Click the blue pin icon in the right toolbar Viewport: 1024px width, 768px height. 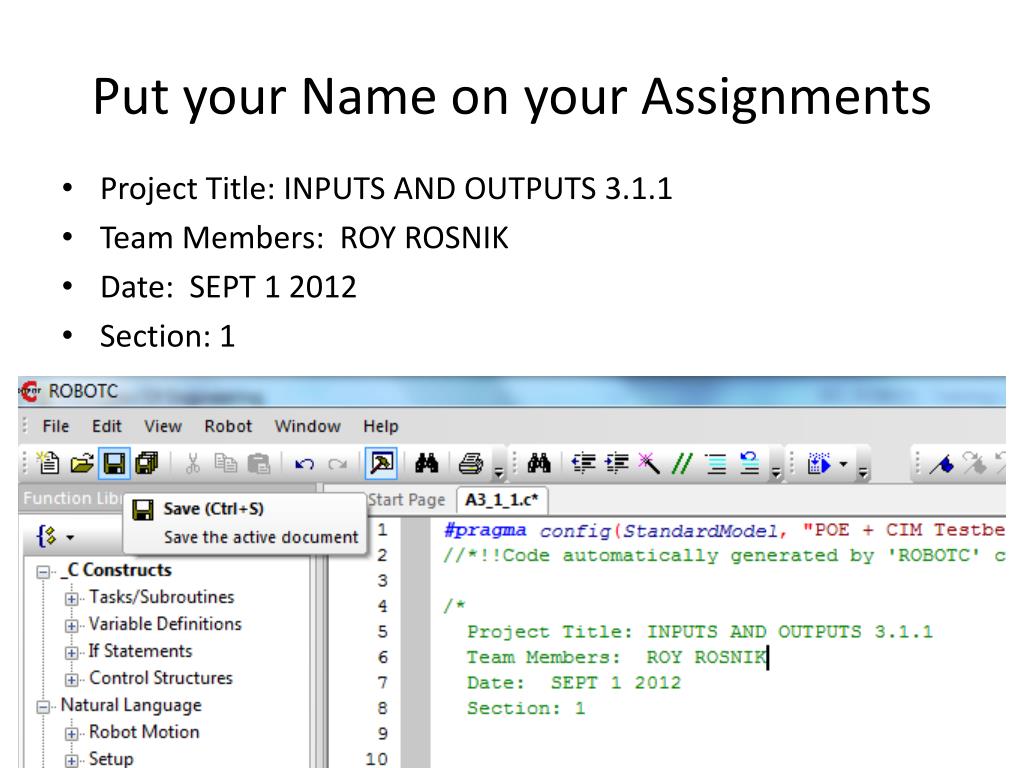click(x=941, y=464)
